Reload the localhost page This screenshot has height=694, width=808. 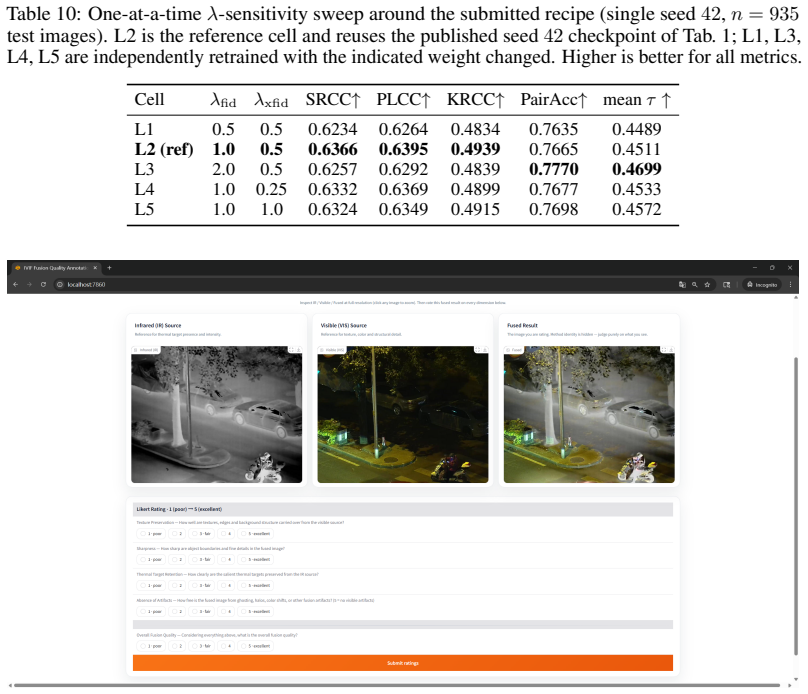43,284
